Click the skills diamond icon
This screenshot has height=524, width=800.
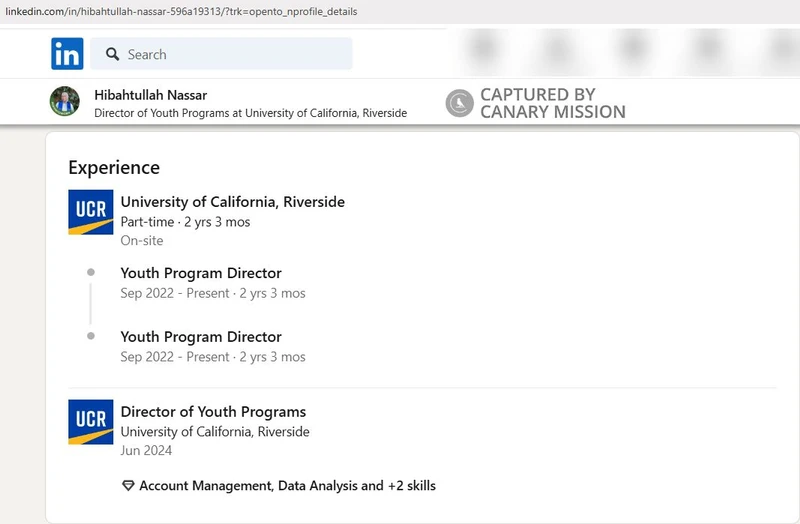click(x=128, y=486)
